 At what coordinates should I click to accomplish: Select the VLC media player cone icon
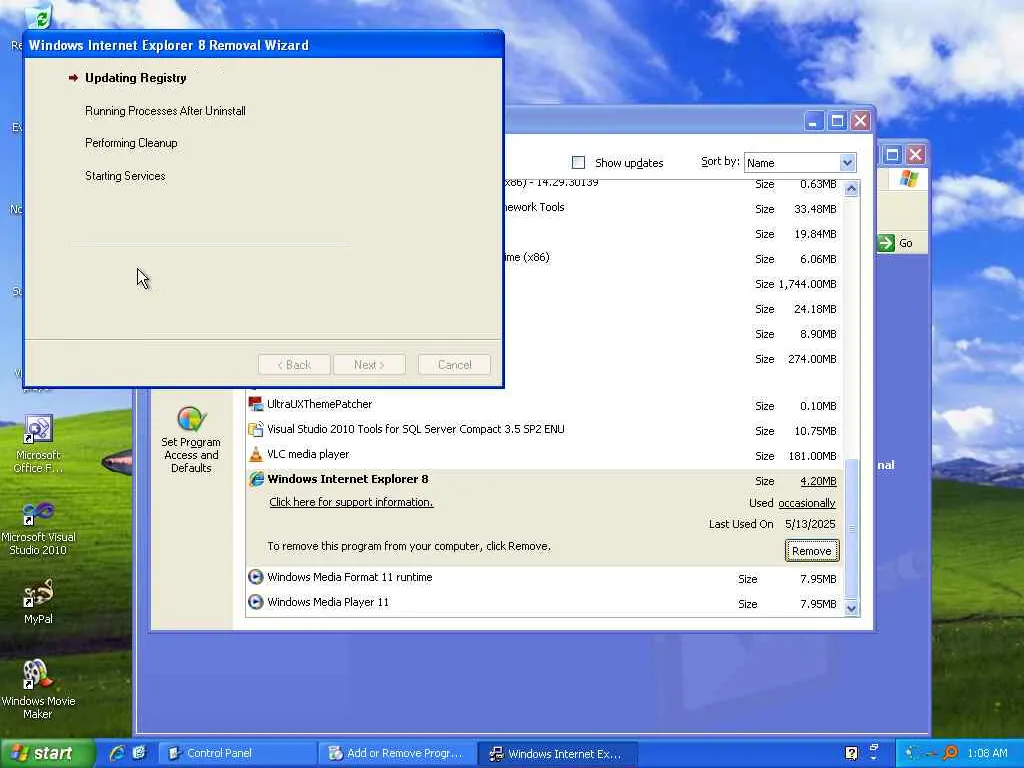(256, 454)
